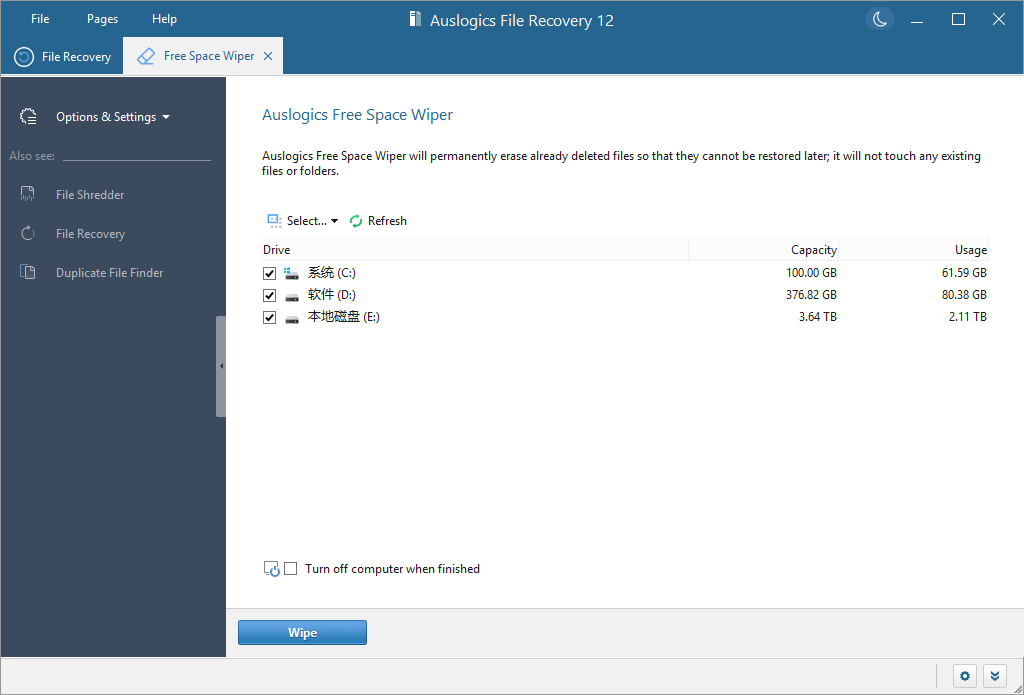Uncheck the 软件 (D:) drive
This screenshot has width=1024, height=695.
[x=269, y=294]
